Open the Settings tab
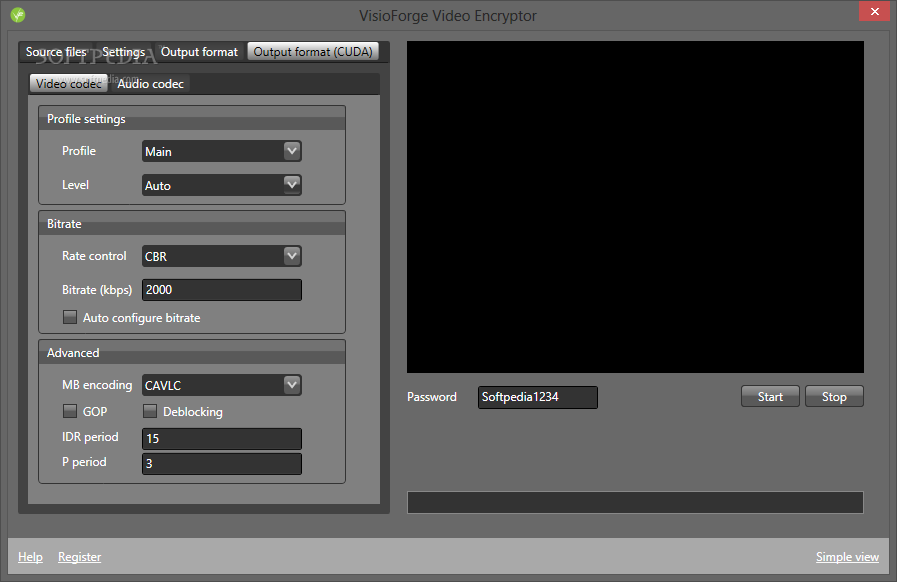897x582 pixels. point(124,52)
